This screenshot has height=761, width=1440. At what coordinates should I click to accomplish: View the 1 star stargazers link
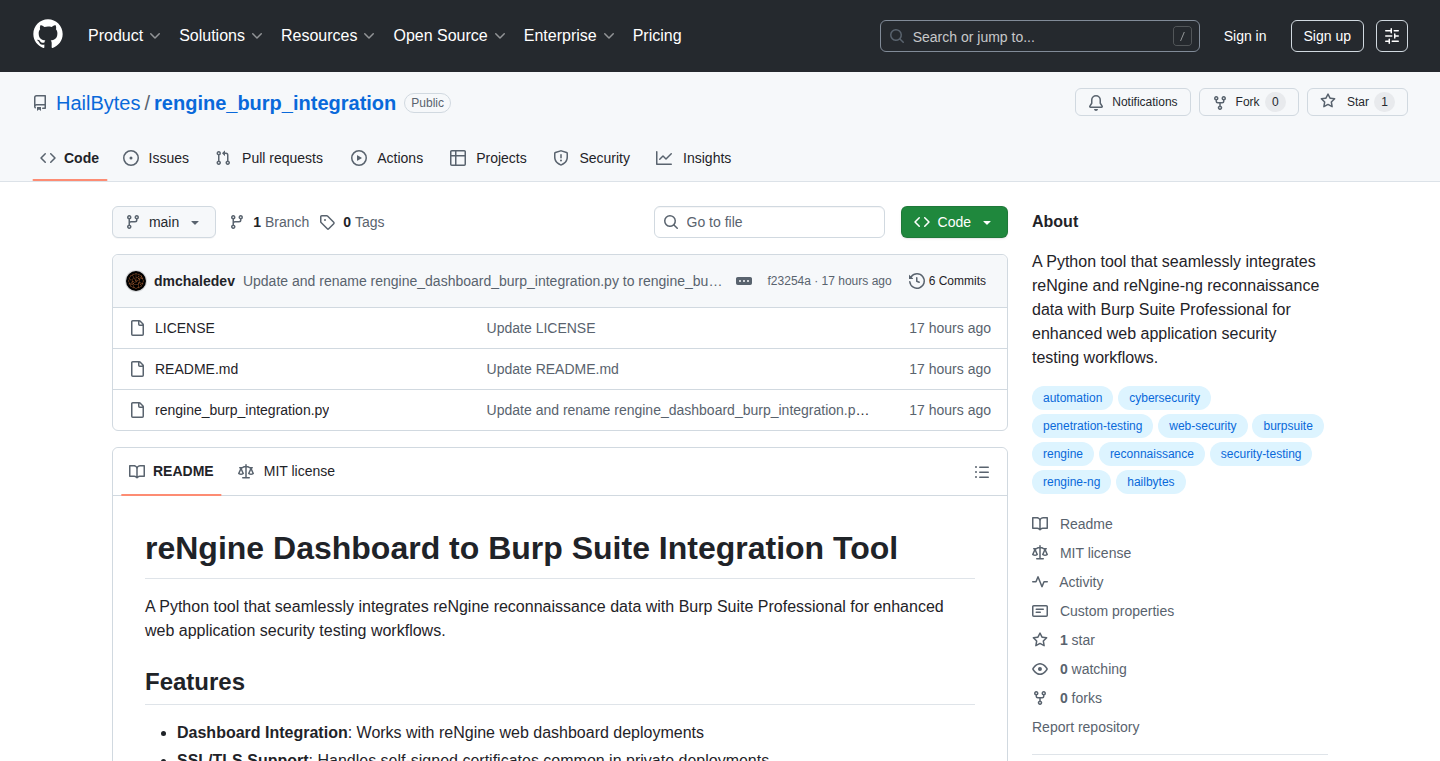pyautogui.click(x=1064, y=640)
